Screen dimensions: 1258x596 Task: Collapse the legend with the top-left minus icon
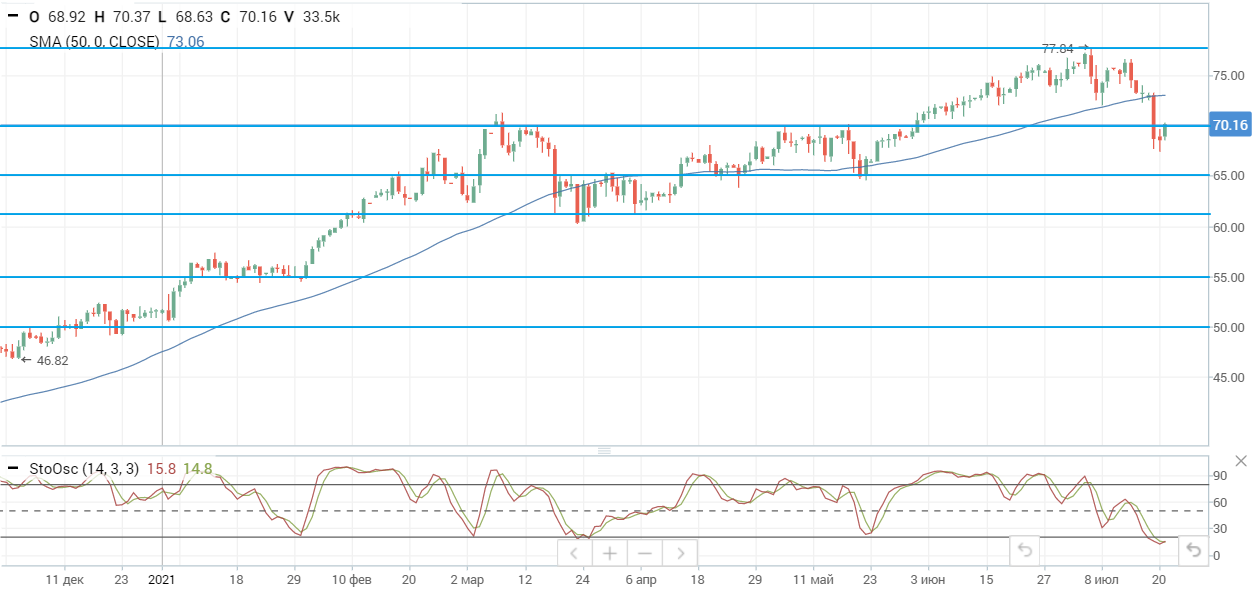click(13, 16)
